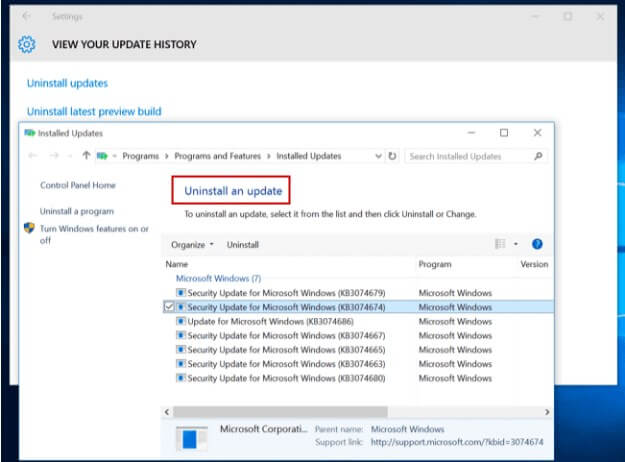Click the refresh button beside address bar
Image resolution: width=625 pixels, height=462 pixels.
[x=392, y=156]
